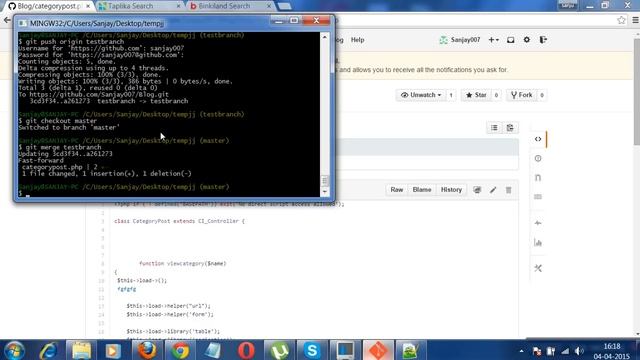Expand the plus create-new dropdown
640x360 pixels.
pos(493,40)
